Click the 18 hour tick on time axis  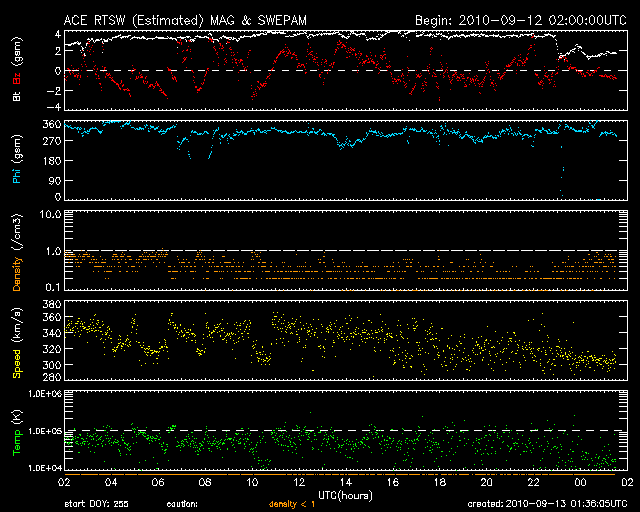coord(440,482)
